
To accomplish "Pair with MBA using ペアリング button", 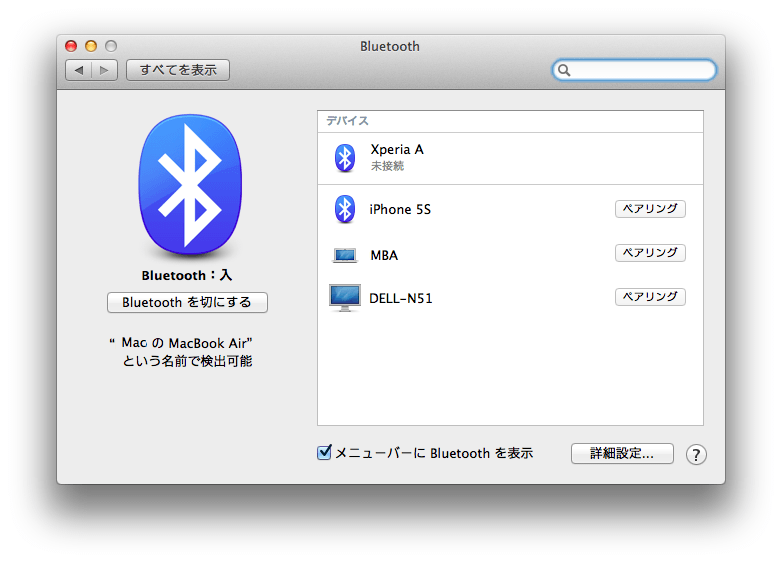I will pos(650,253).
